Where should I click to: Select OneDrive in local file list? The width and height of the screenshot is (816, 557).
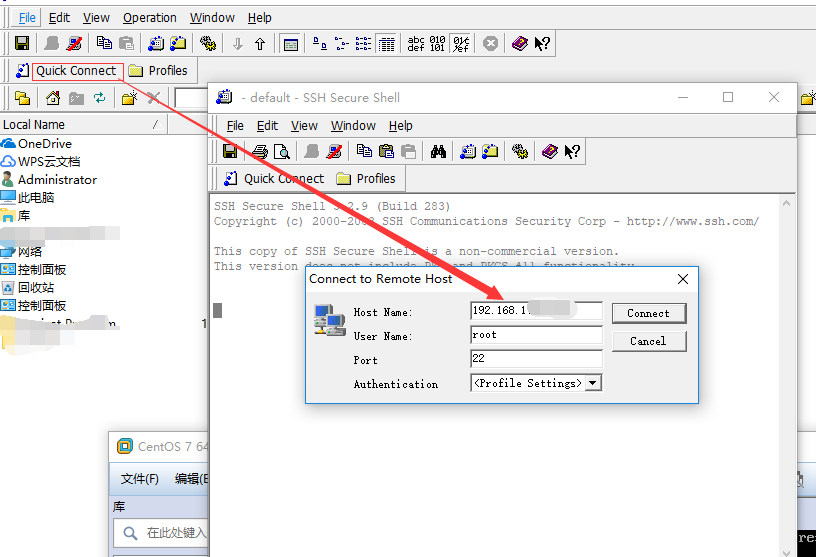36,144
